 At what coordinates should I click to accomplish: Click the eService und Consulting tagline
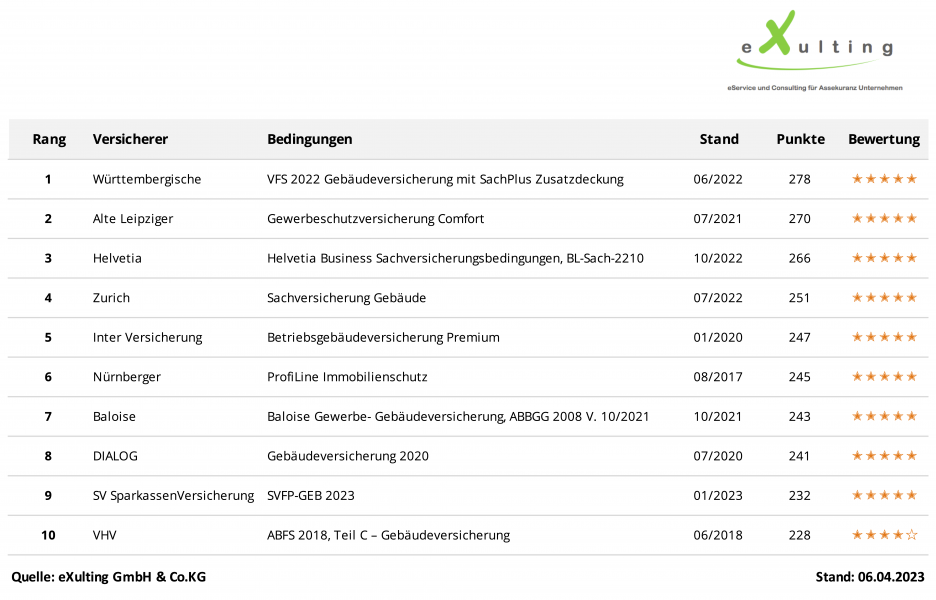point(815,88)
